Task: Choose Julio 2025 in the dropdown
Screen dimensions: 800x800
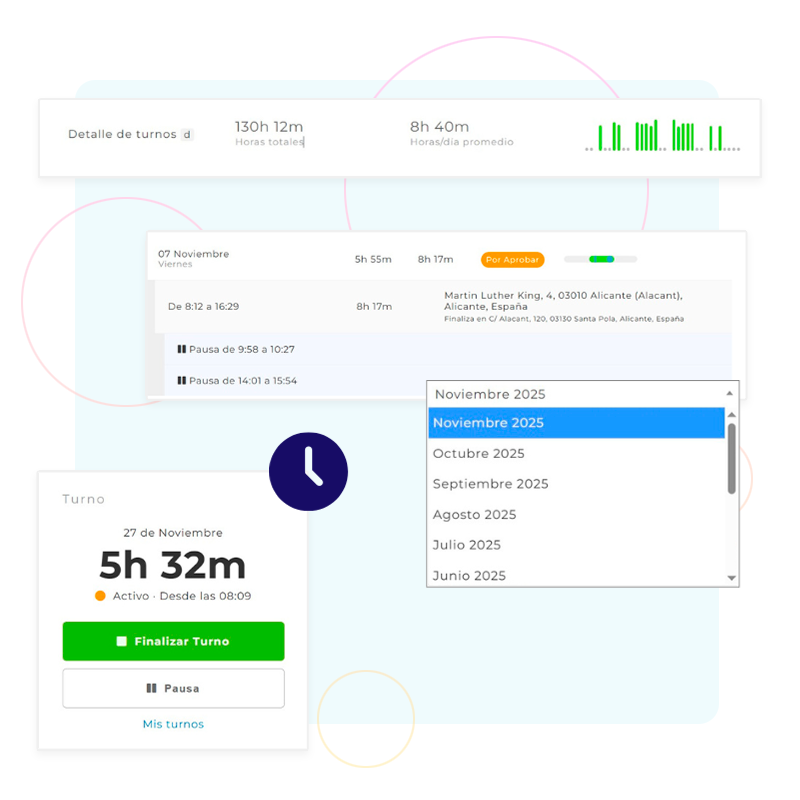Action: [x=467, y=545]
